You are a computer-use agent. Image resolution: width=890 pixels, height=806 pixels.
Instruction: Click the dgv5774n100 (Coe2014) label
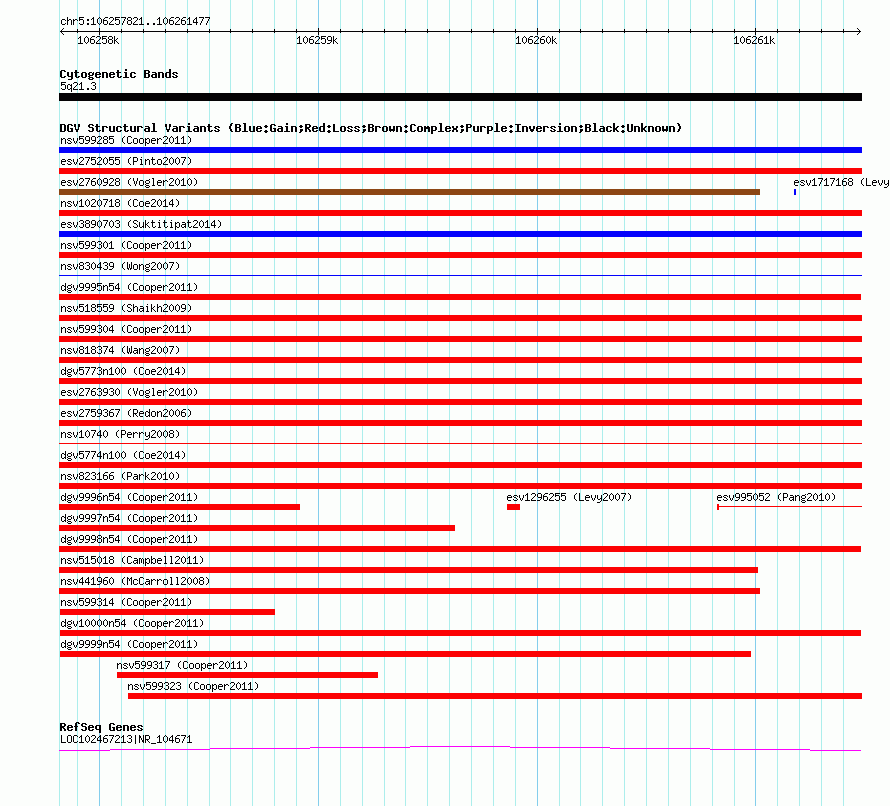click(123, 455)
